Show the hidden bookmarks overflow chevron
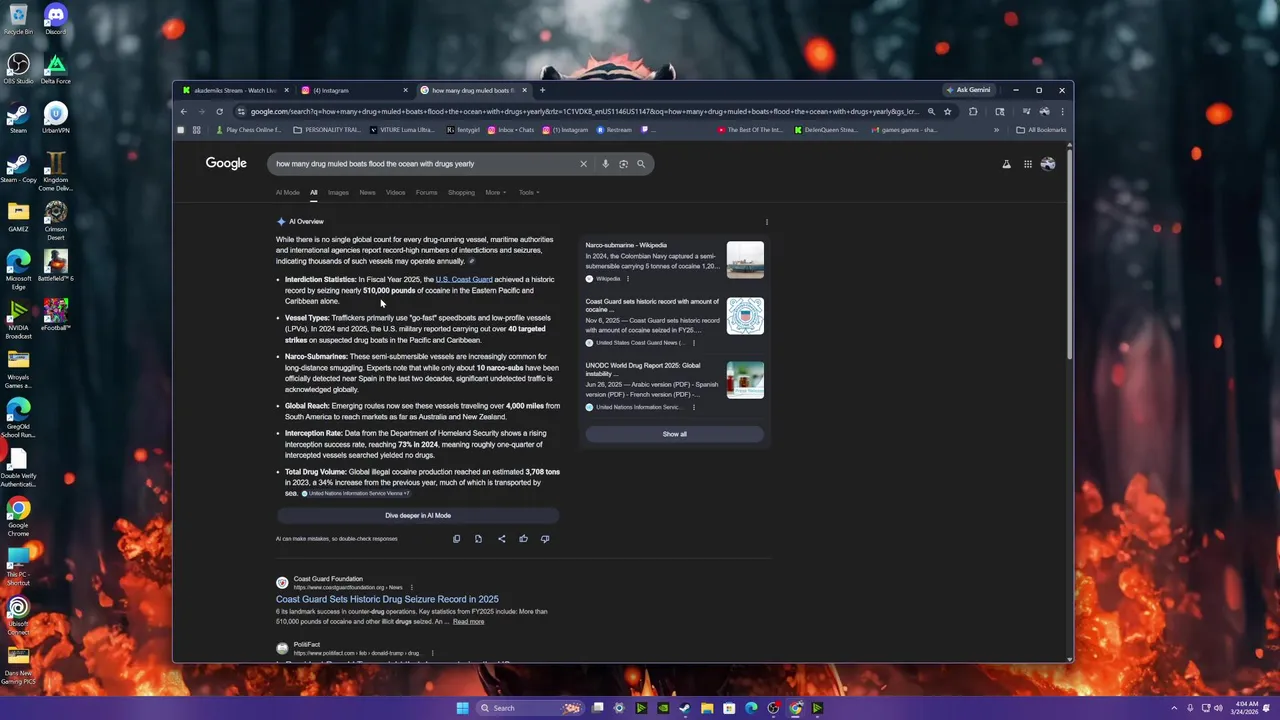The image size is (1280, 720). tap(996, 130)
